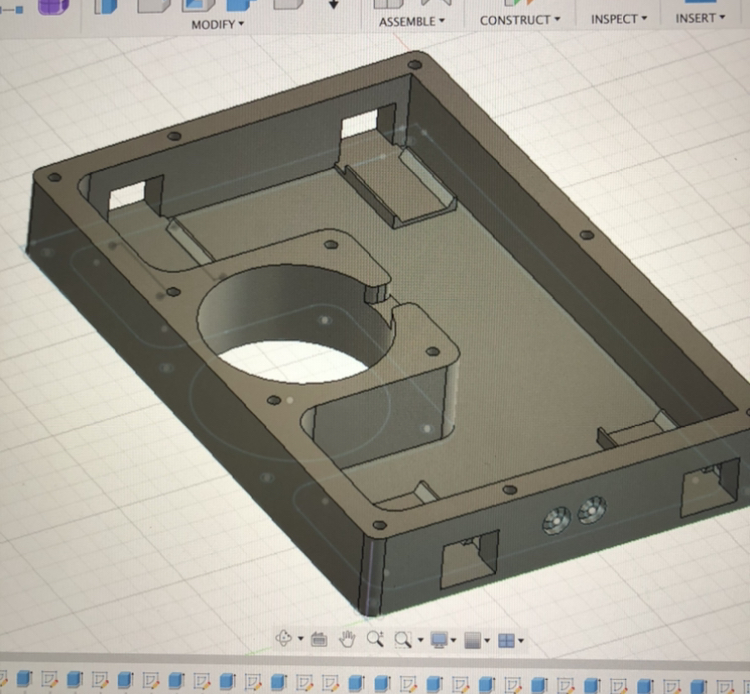Select the large circular cutout in model
Viewport: 750px width, 694px height.
(x=297, y=325)
